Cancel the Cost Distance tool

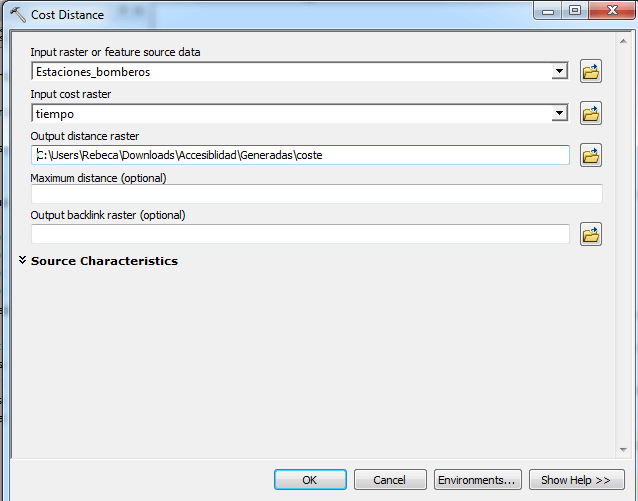[x=390, y=480]
